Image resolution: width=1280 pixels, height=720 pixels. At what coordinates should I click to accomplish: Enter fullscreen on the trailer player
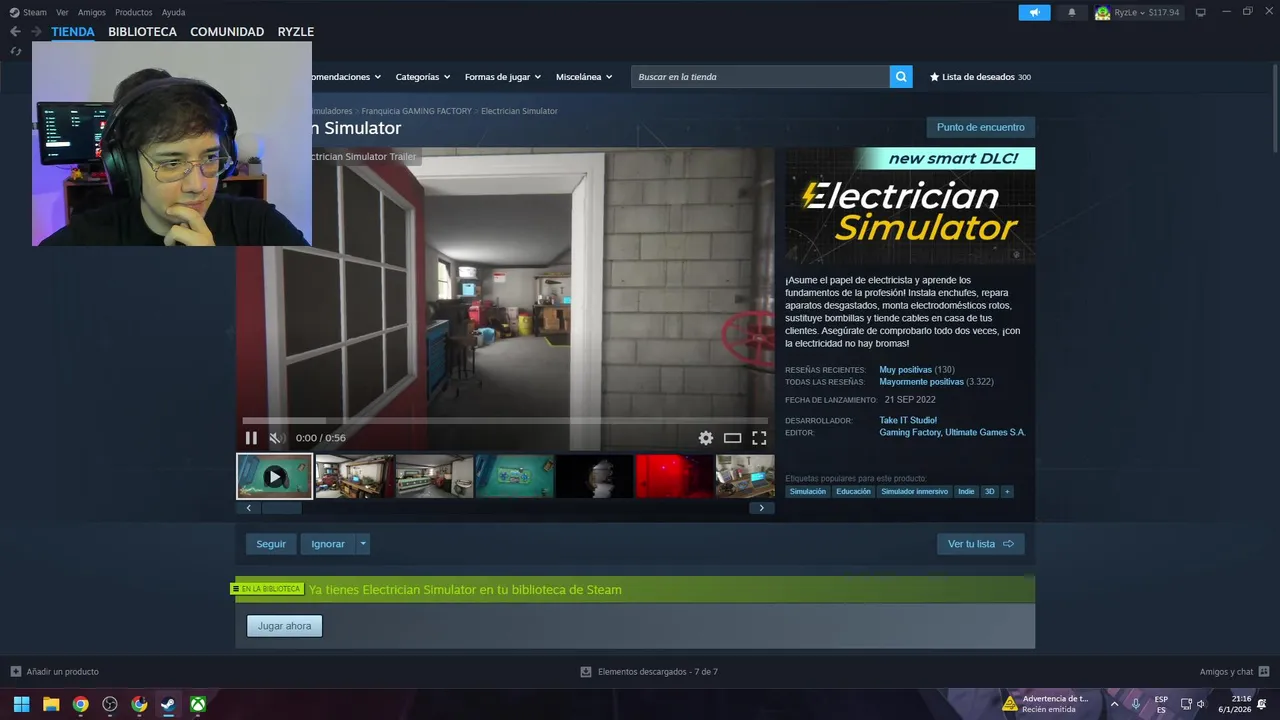[759, 438]
